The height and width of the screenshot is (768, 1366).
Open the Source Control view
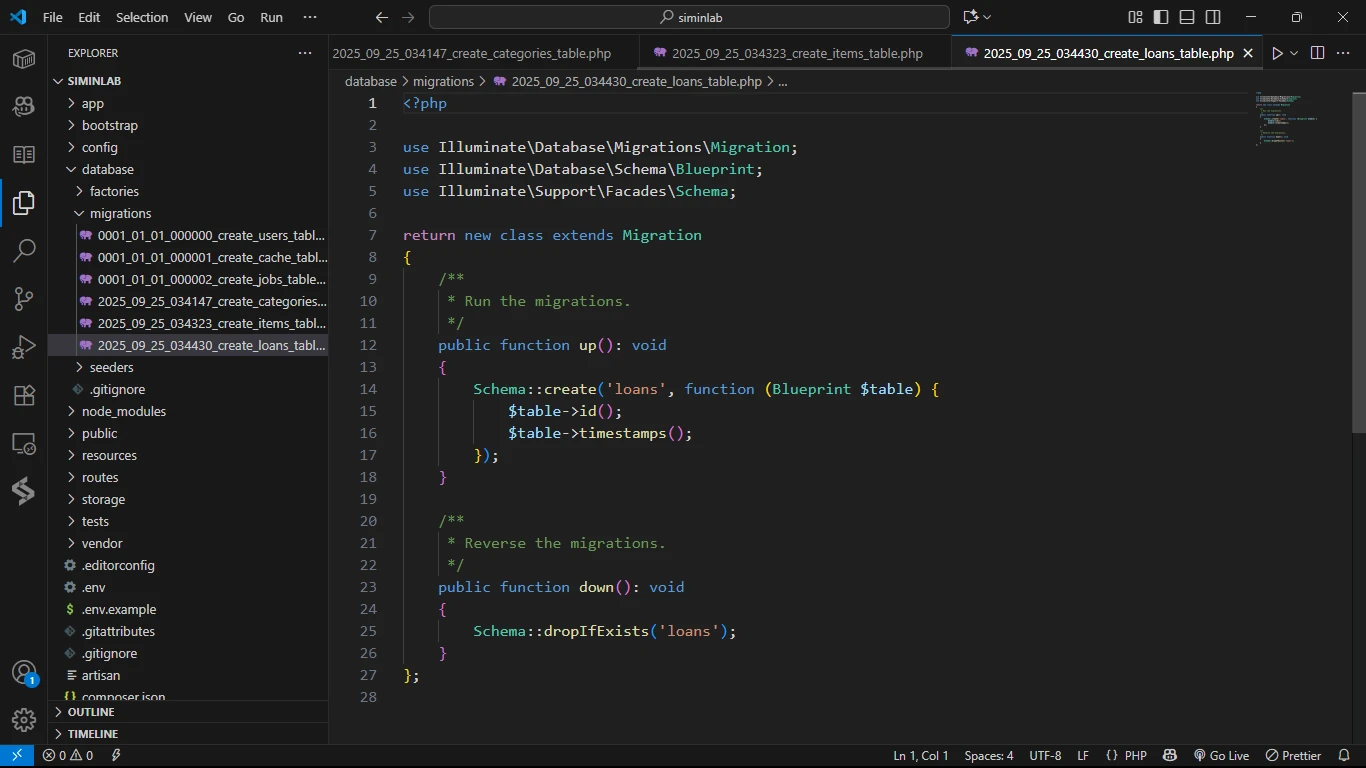24,299
